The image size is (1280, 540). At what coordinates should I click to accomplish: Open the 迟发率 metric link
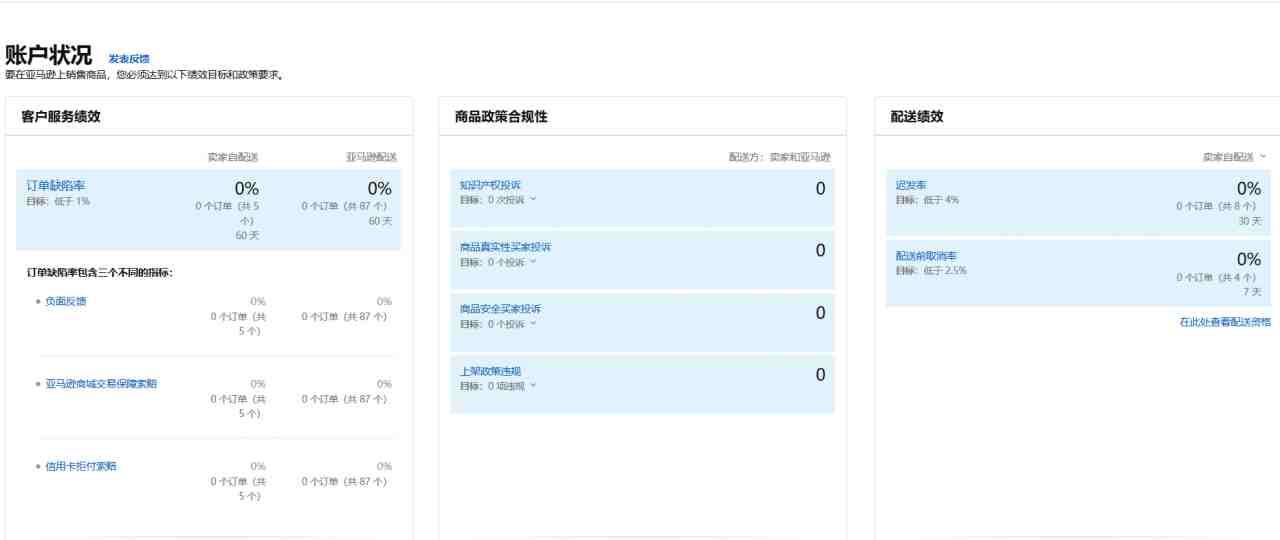click(911, 185)
